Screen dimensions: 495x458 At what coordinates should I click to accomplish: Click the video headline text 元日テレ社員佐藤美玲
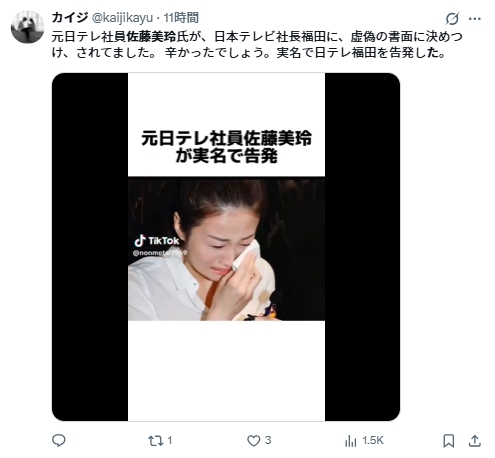[x=226, y=138]
